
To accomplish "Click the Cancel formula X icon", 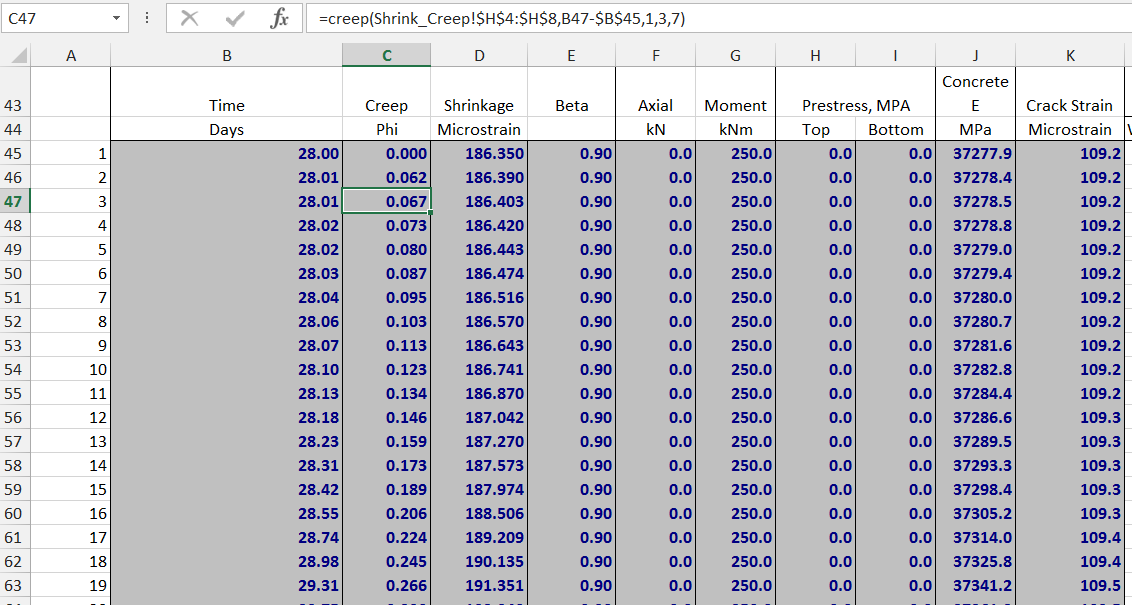I will (190, 19).
